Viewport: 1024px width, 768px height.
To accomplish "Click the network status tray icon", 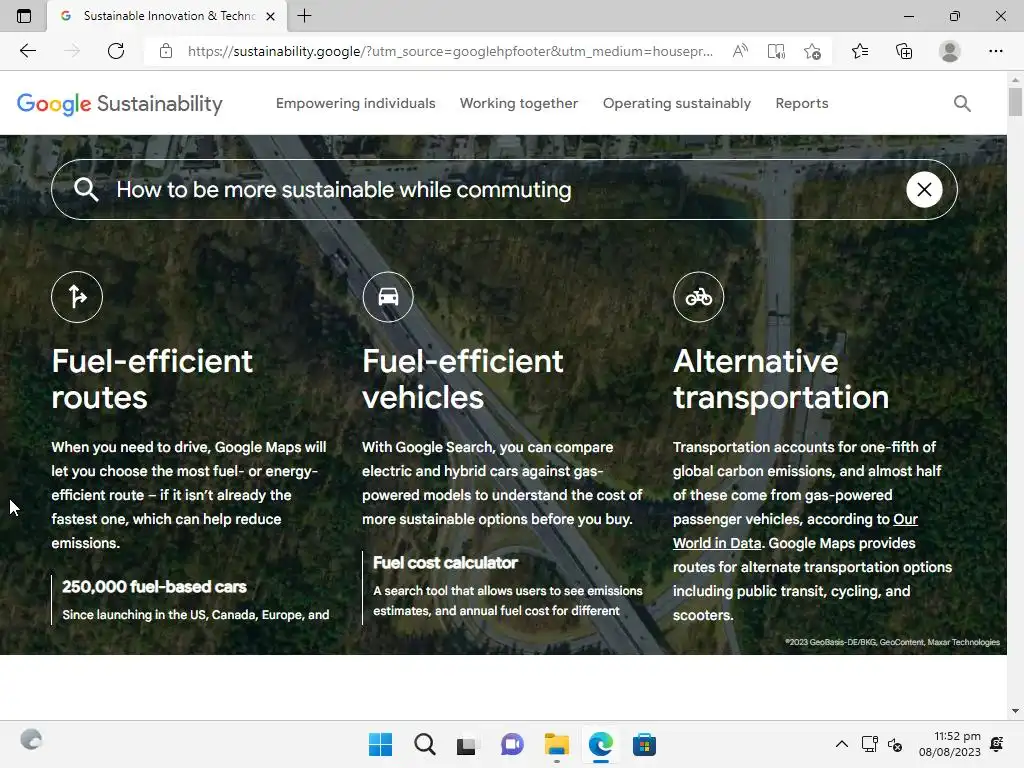I will pos(869,744).
